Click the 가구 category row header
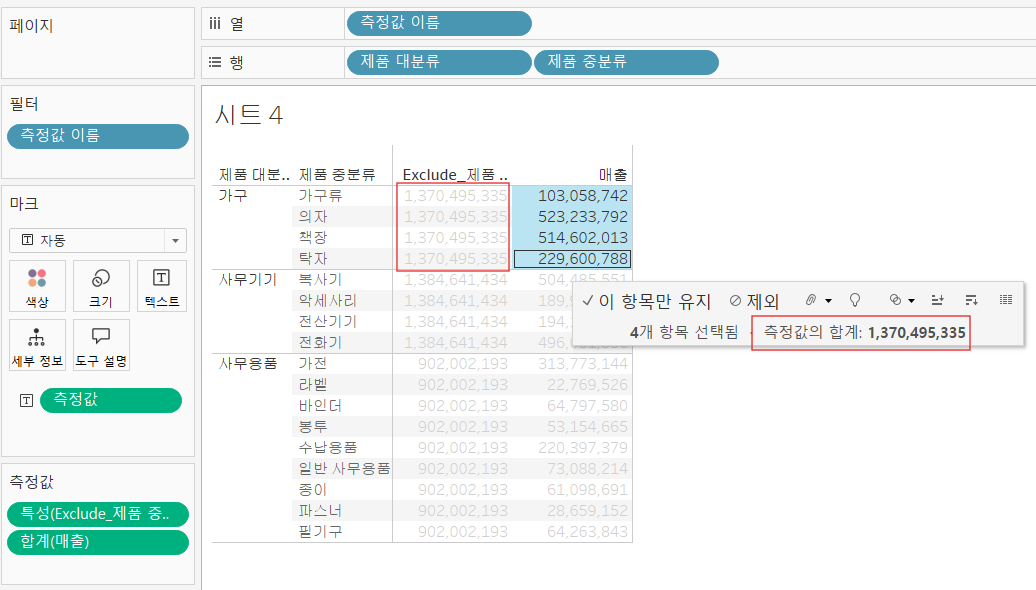The height and width of the screenshot is (590, 1036). pyautogui.click(x=233, y=196)
